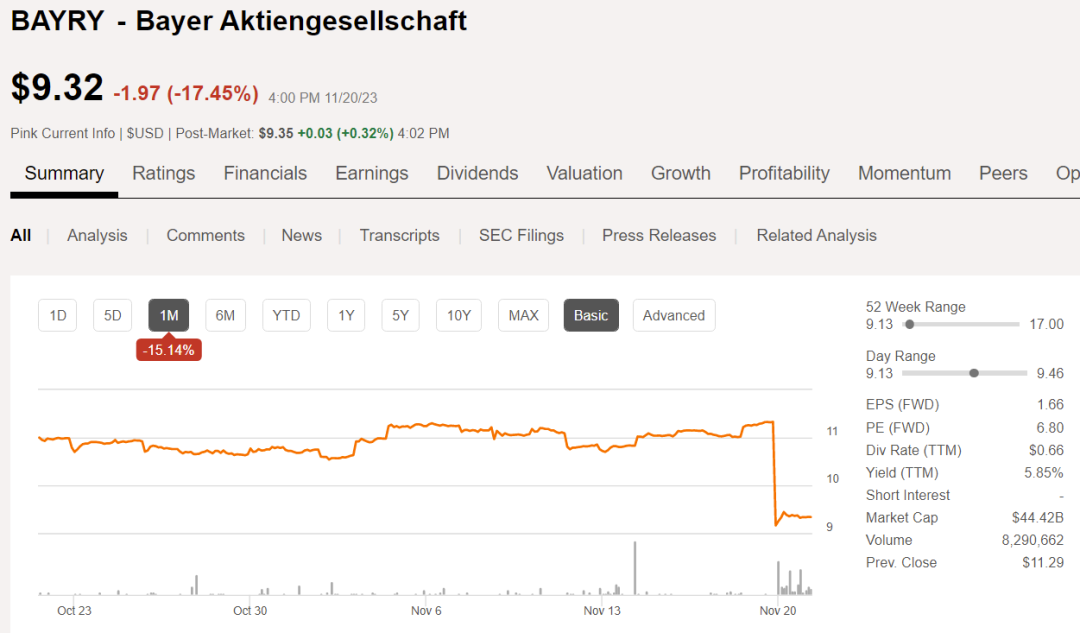The width and height of the screenshot is (1080, 633).
Task: Switch to the Valuation tab
Action: [x=584, y=173]
